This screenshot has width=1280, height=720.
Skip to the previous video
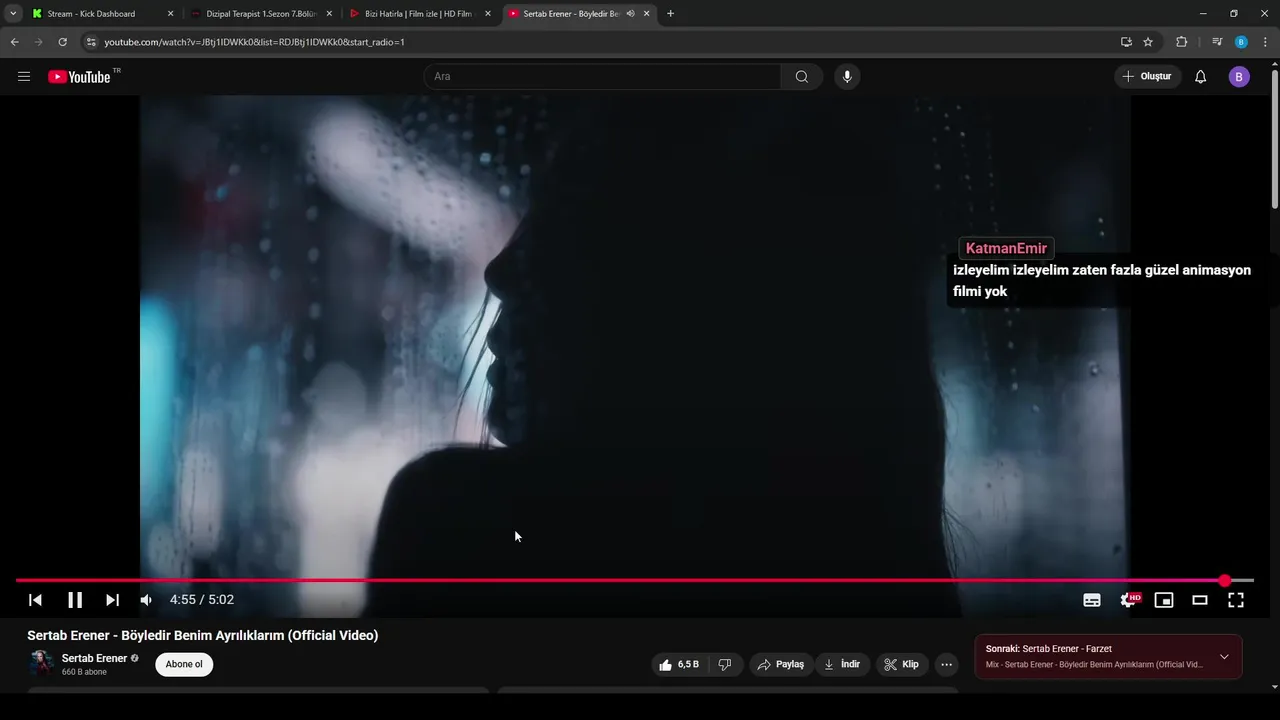35,600
